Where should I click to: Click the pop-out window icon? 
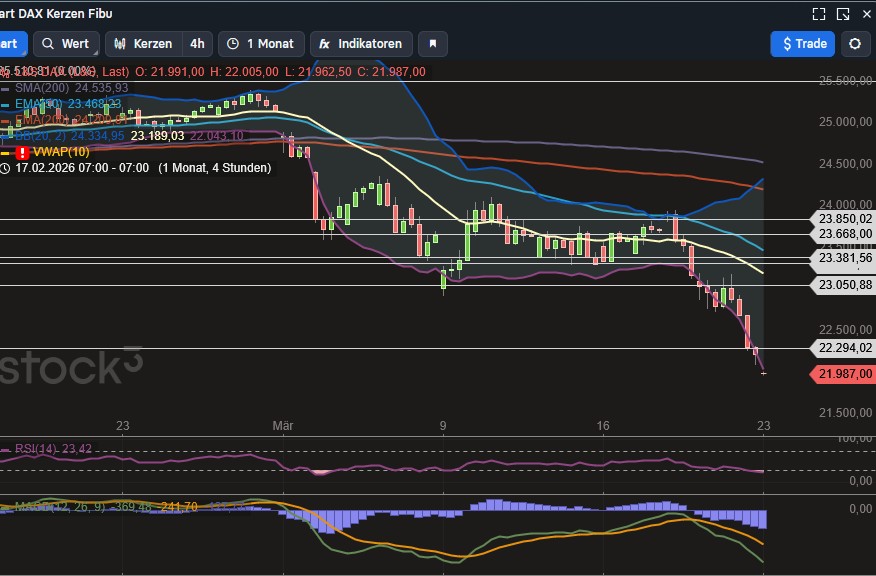[x=843, y=14]
